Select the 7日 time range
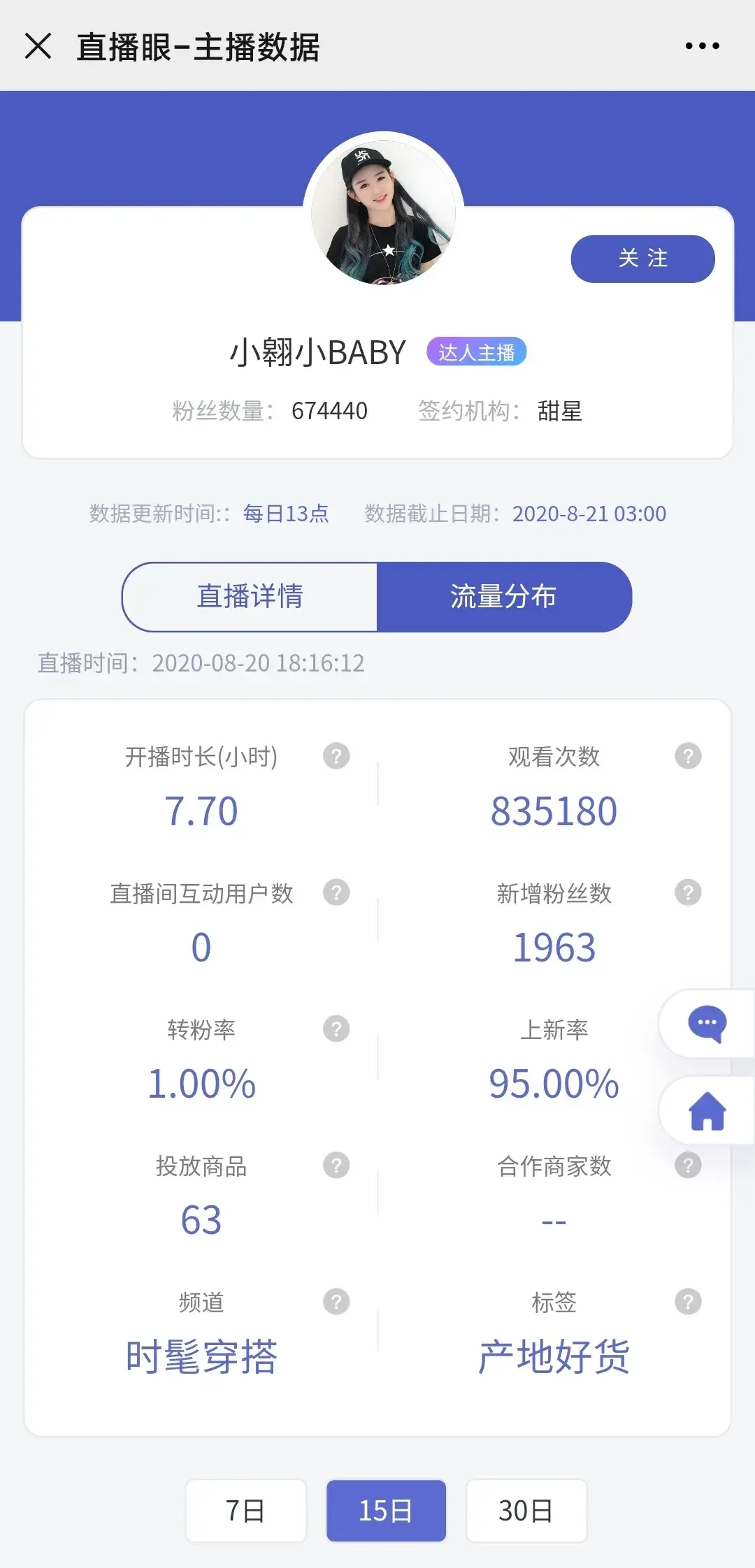This screenshot has width=755, height=1568. point(245,1511)
